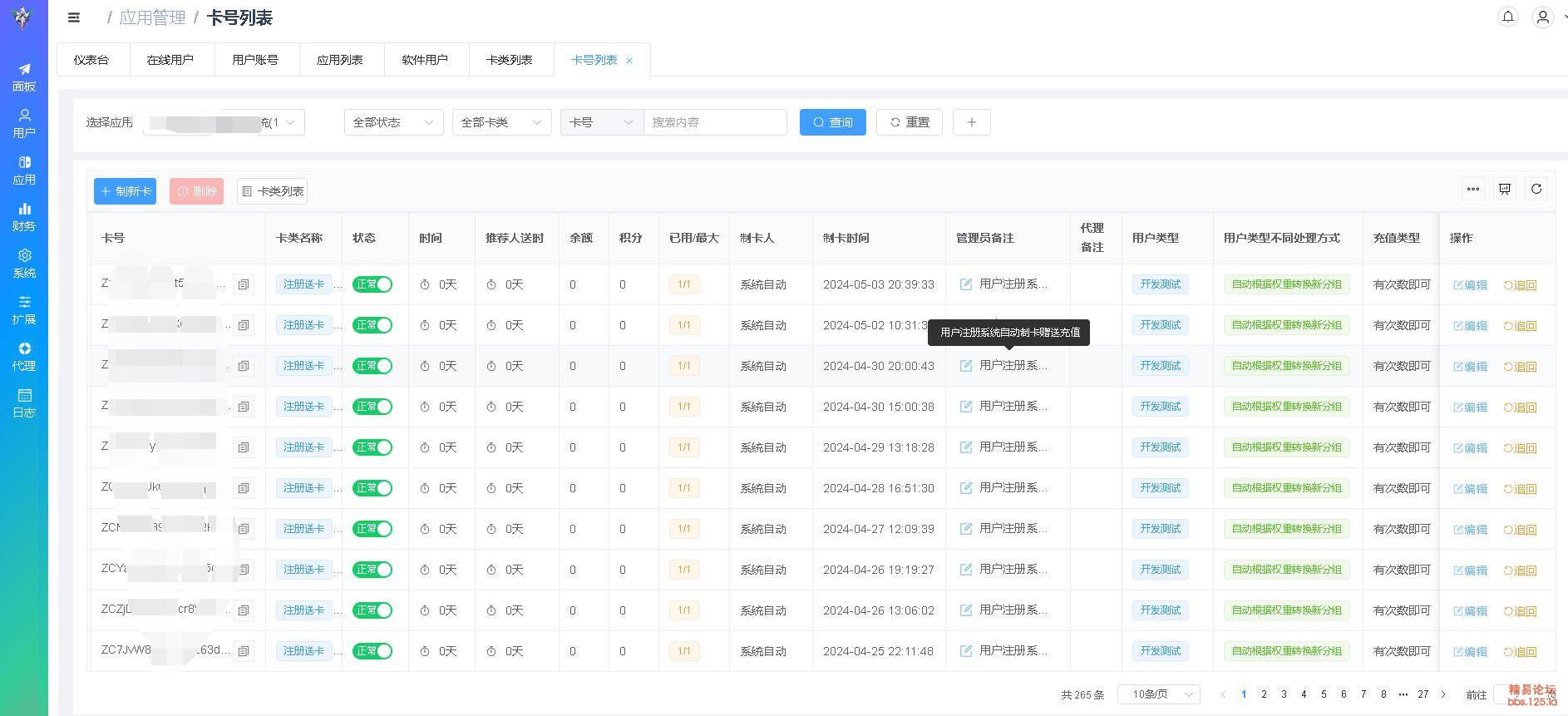The image size is (1568, 716).
Task: Open 财务 finance section in sidebar
Action: click(x=24, y=216)
